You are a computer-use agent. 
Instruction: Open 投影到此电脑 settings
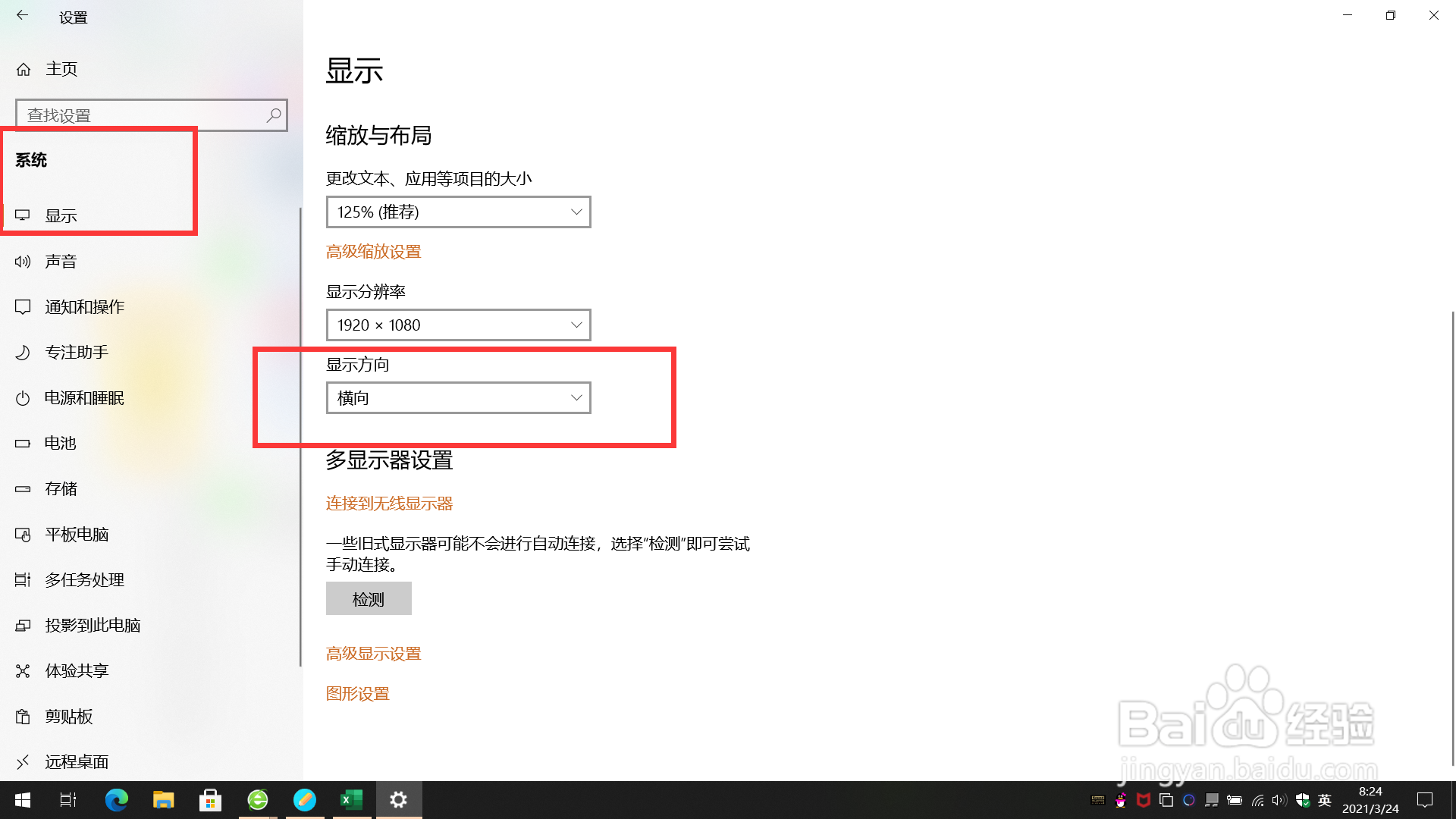coord(93,625)
